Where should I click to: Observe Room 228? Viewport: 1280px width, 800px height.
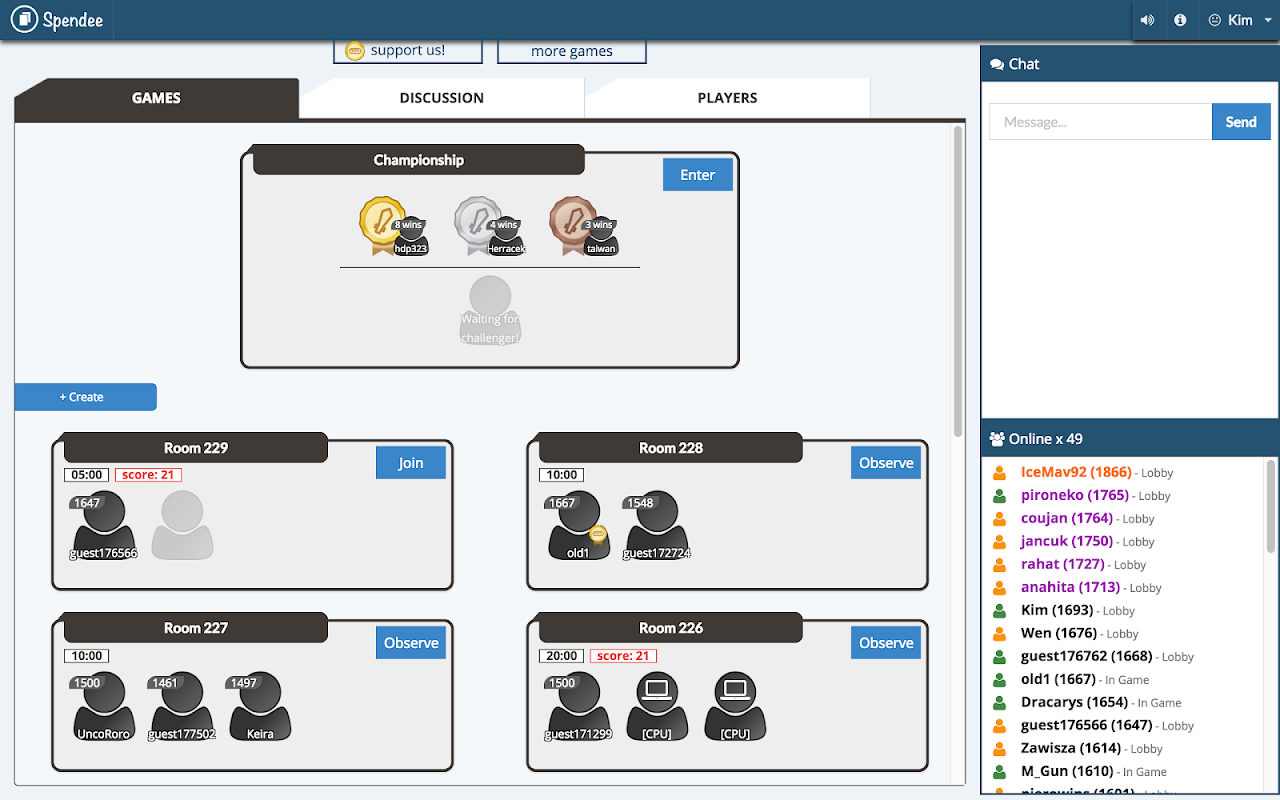coord(886,463)
